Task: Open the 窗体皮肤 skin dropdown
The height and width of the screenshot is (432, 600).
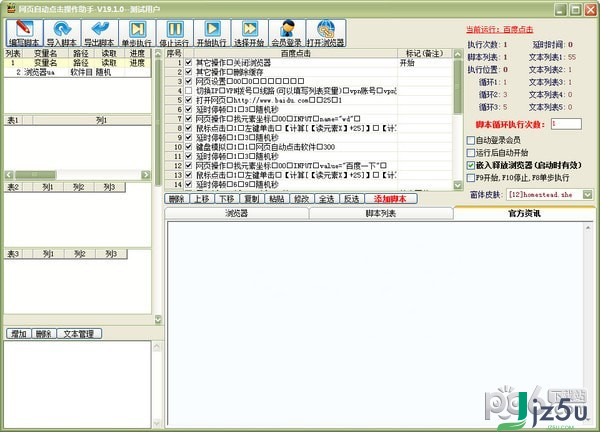Action: pos(587,194)
